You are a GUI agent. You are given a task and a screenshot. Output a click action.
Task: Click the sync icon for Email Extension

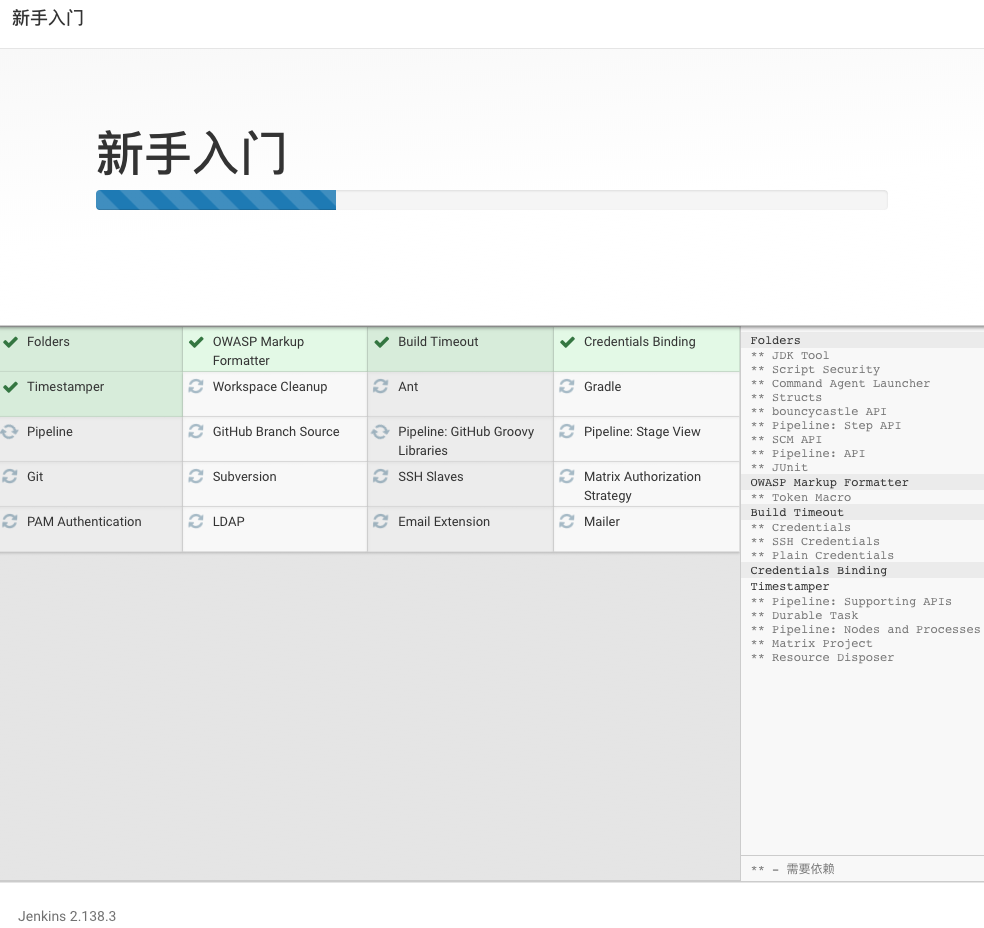click(380, 521)
